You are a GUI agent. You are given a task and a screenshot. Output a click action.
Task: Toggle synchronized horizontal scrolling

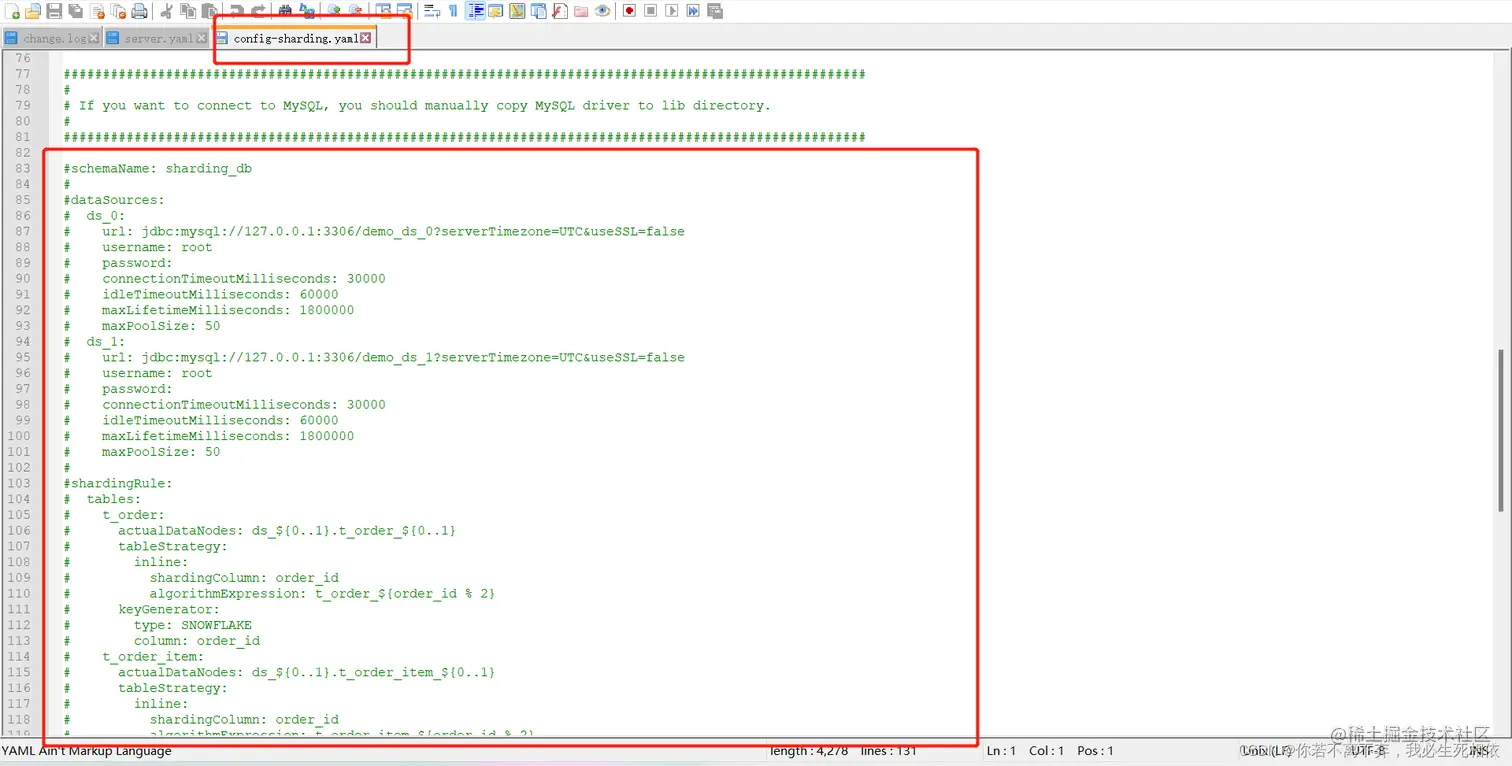(404, 11)
